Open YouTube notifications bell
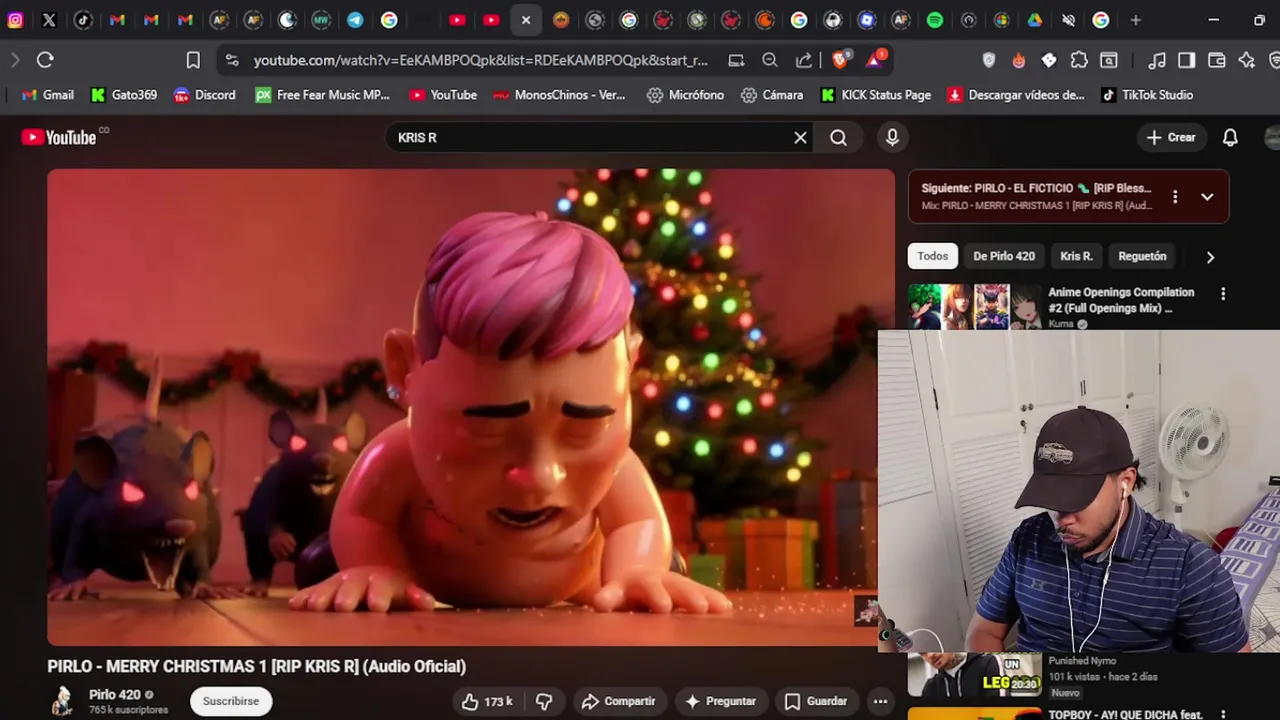Screen dimensions: 1280x720 point(1230,138)
